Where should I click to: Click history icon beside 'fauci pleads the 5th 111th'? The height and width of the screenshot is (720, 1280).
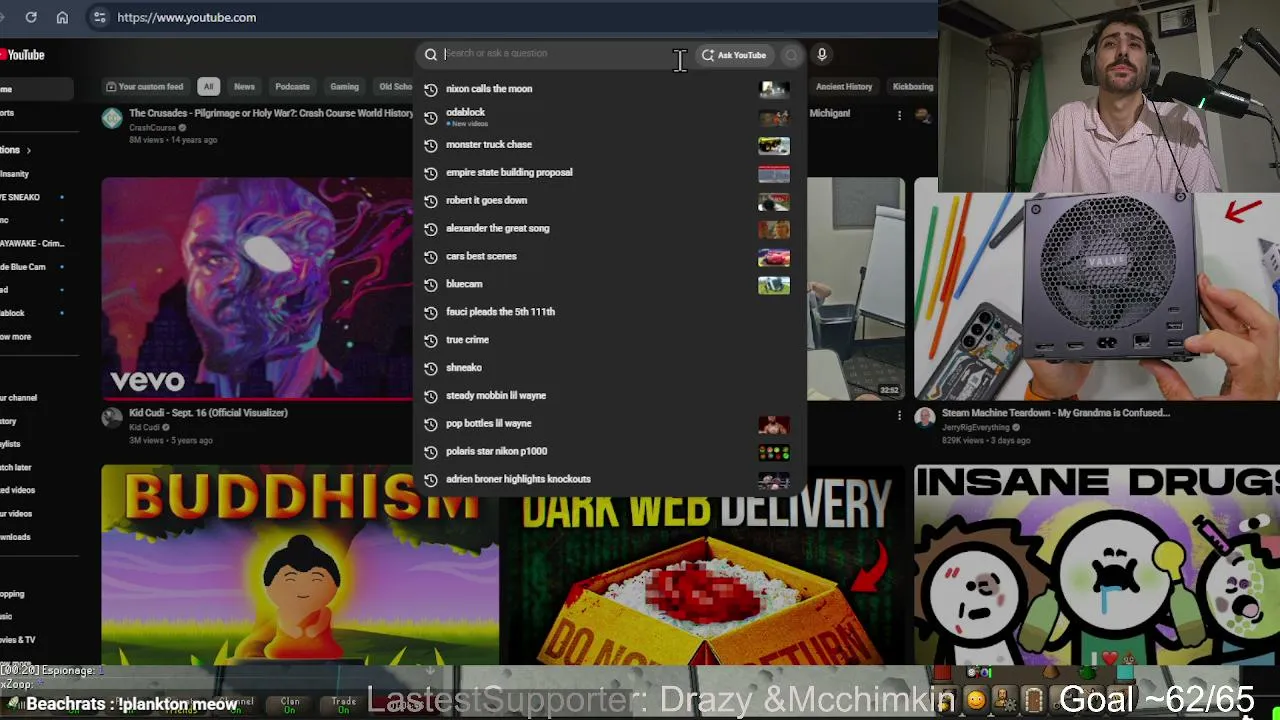[x=431, y=312]
